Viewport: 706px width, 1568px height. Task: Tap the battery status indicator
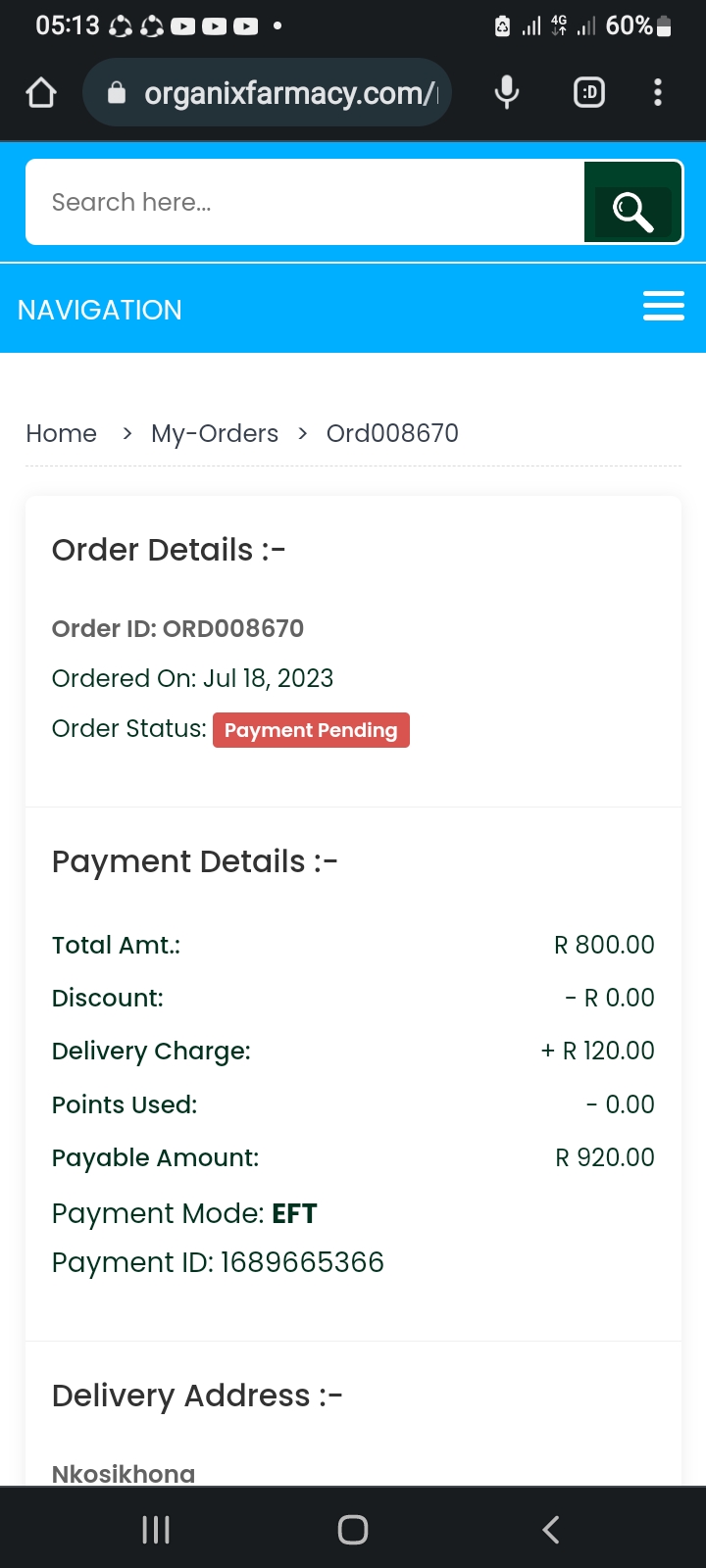(x=664, y=25)
